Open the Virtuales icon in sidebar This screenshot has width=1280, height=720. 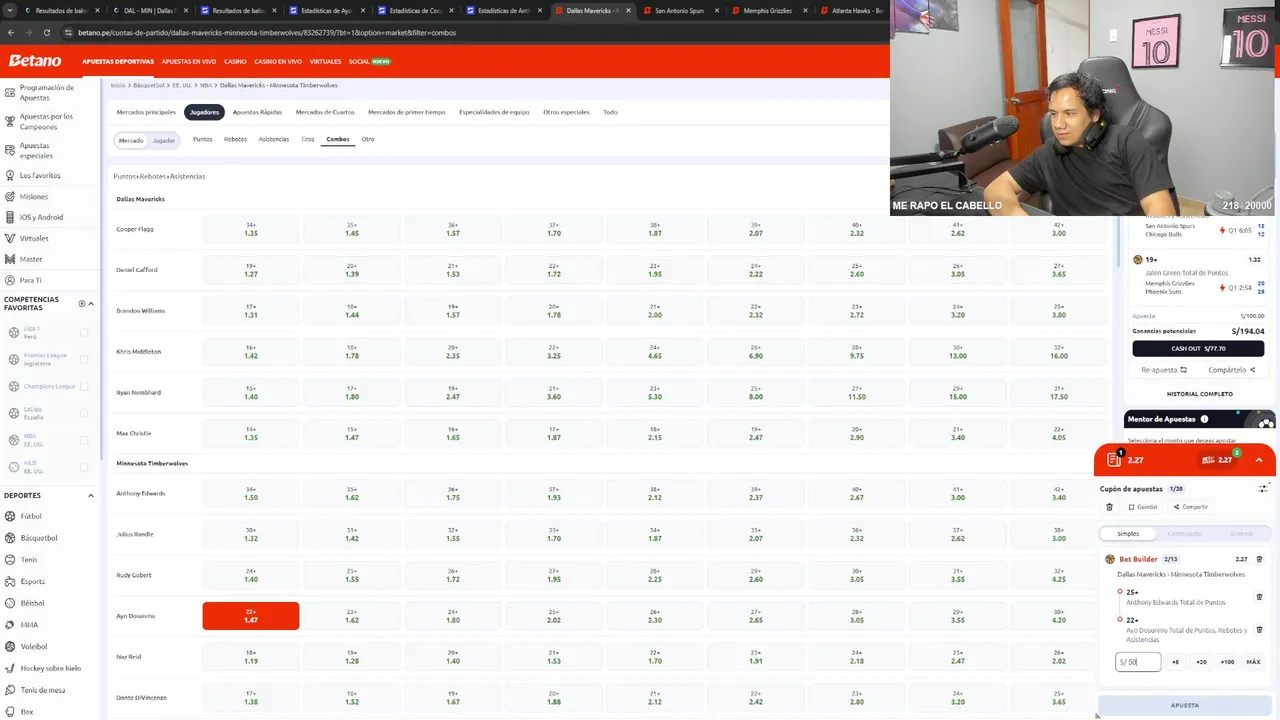click(10, 238)
